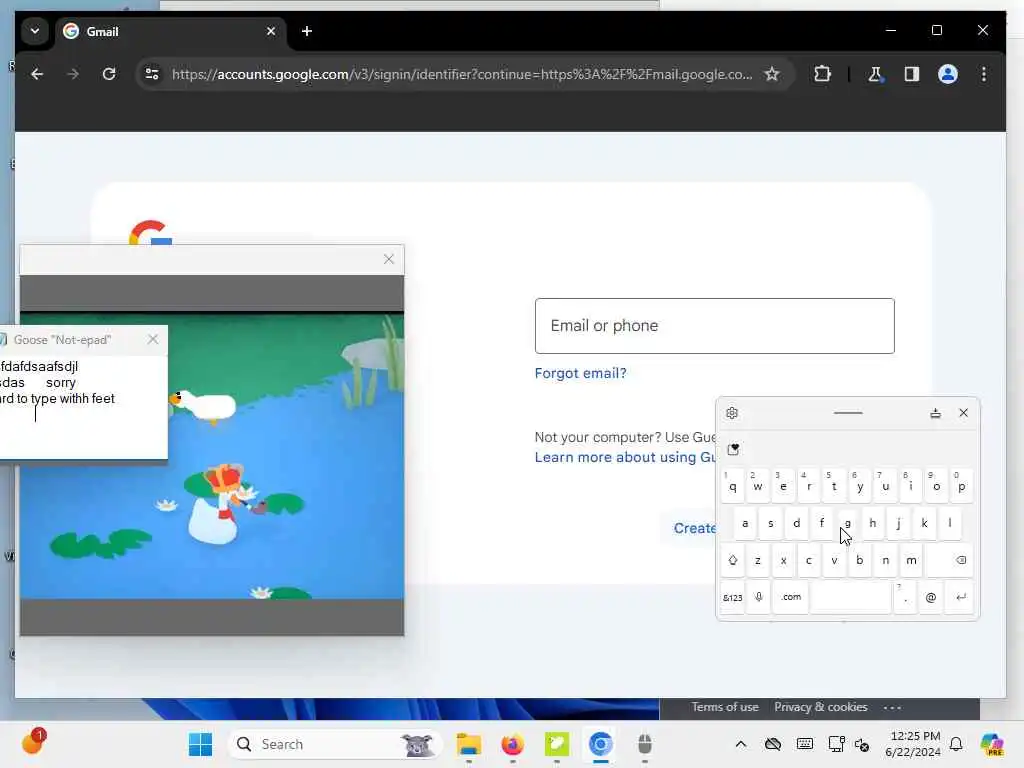Reload the Gmail sign-in page
Screen dimensions: 1024x768
coord(109,74)
